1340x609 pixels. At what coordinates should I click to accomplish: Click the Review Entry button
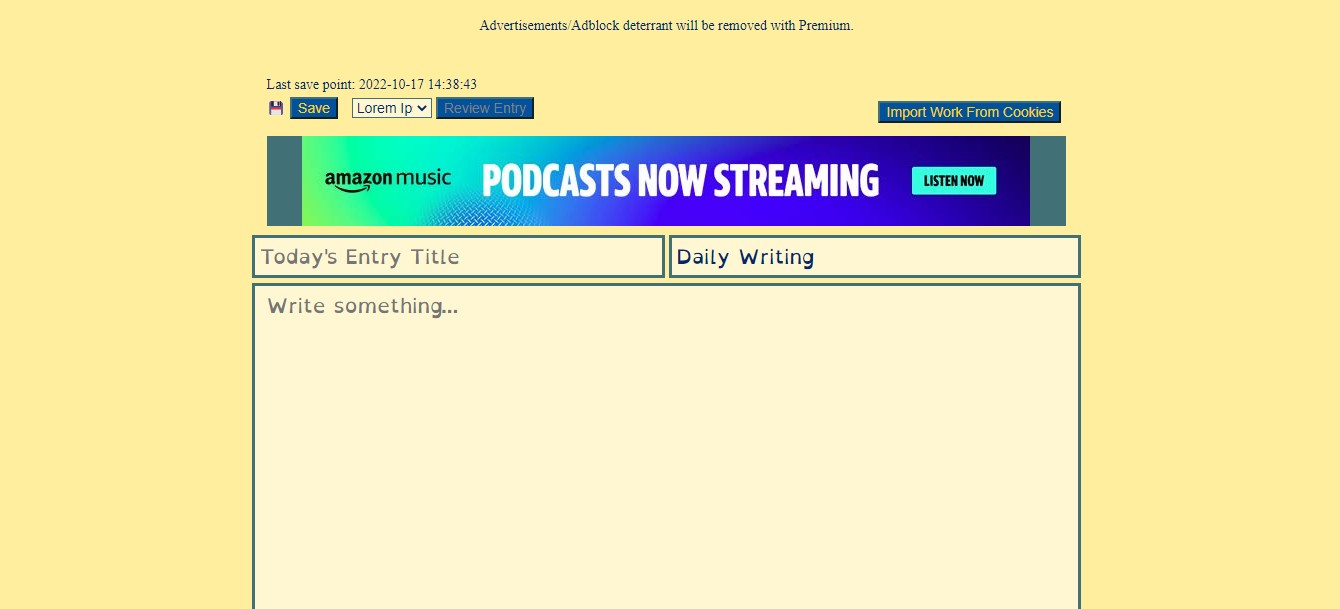485,108
